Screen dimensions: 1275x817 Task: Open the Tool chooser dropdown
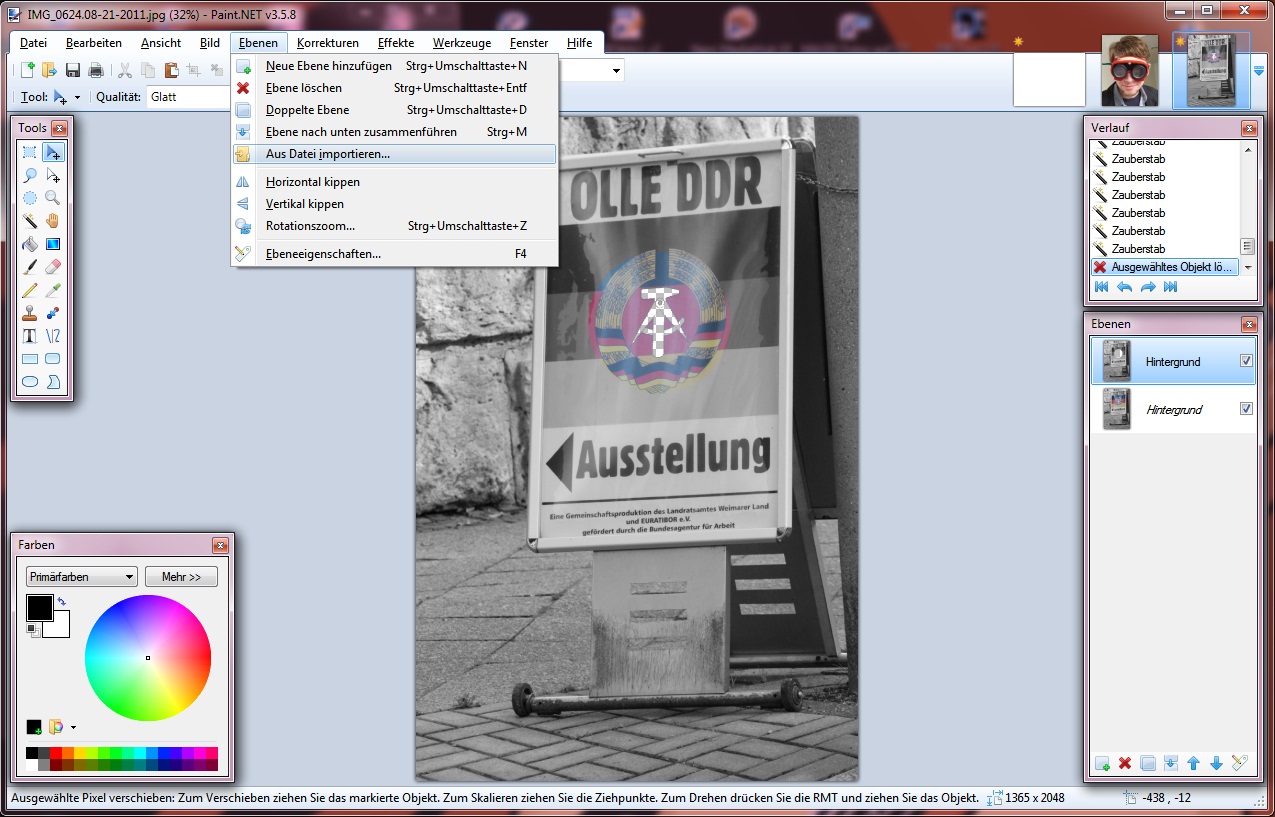coord(66,97)
